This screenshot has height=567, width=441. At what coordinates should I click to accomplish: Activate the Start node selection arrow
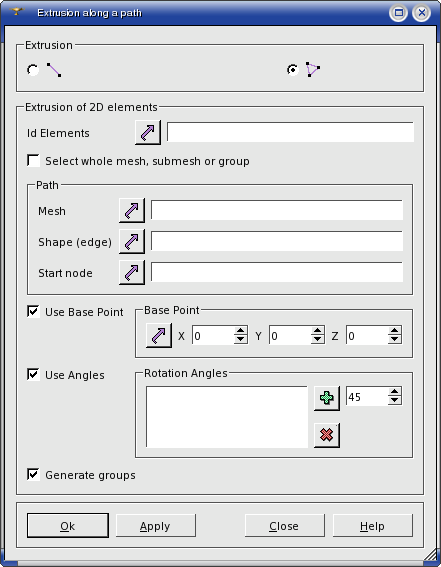(x=132, y=272)
